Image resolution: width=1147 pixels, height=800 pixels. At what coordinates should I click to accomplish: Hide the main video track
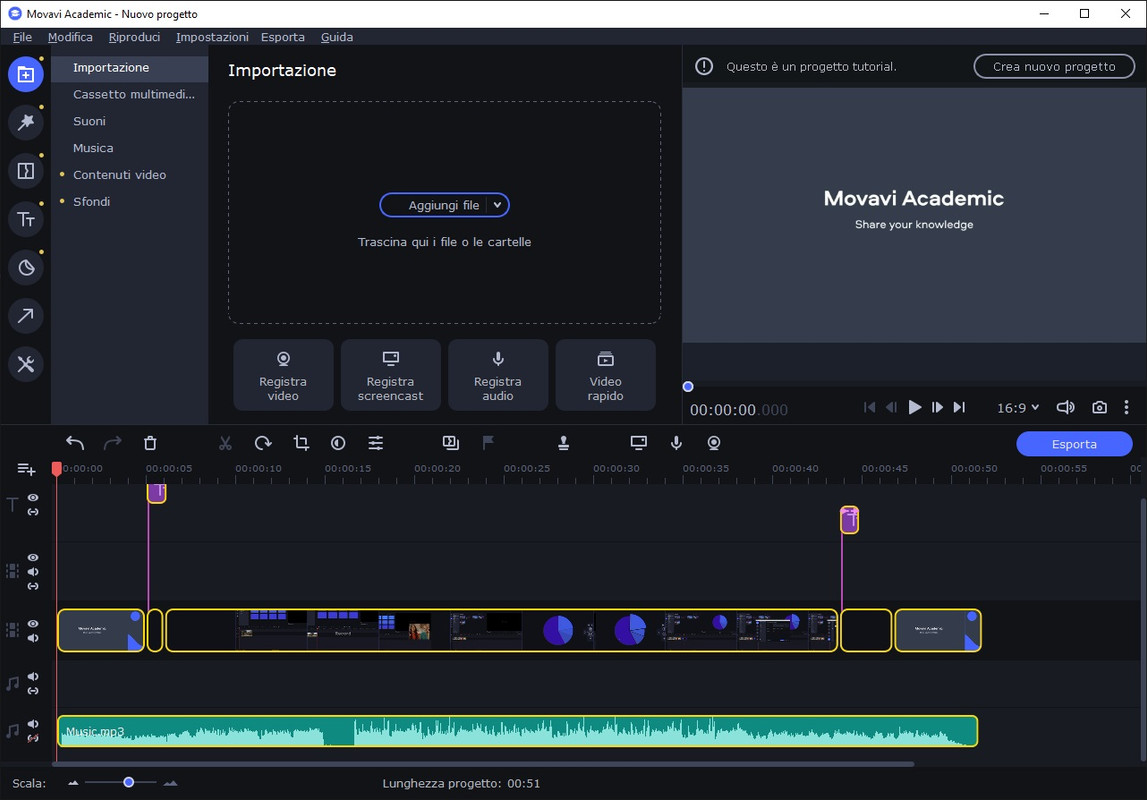[x=33, y=624]
